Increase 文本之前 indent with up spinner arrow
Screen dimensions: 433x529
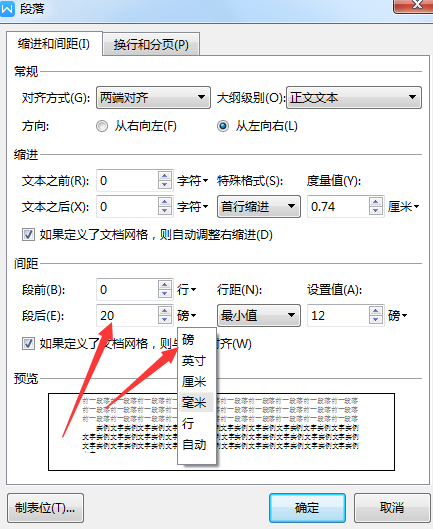[165, 176]
